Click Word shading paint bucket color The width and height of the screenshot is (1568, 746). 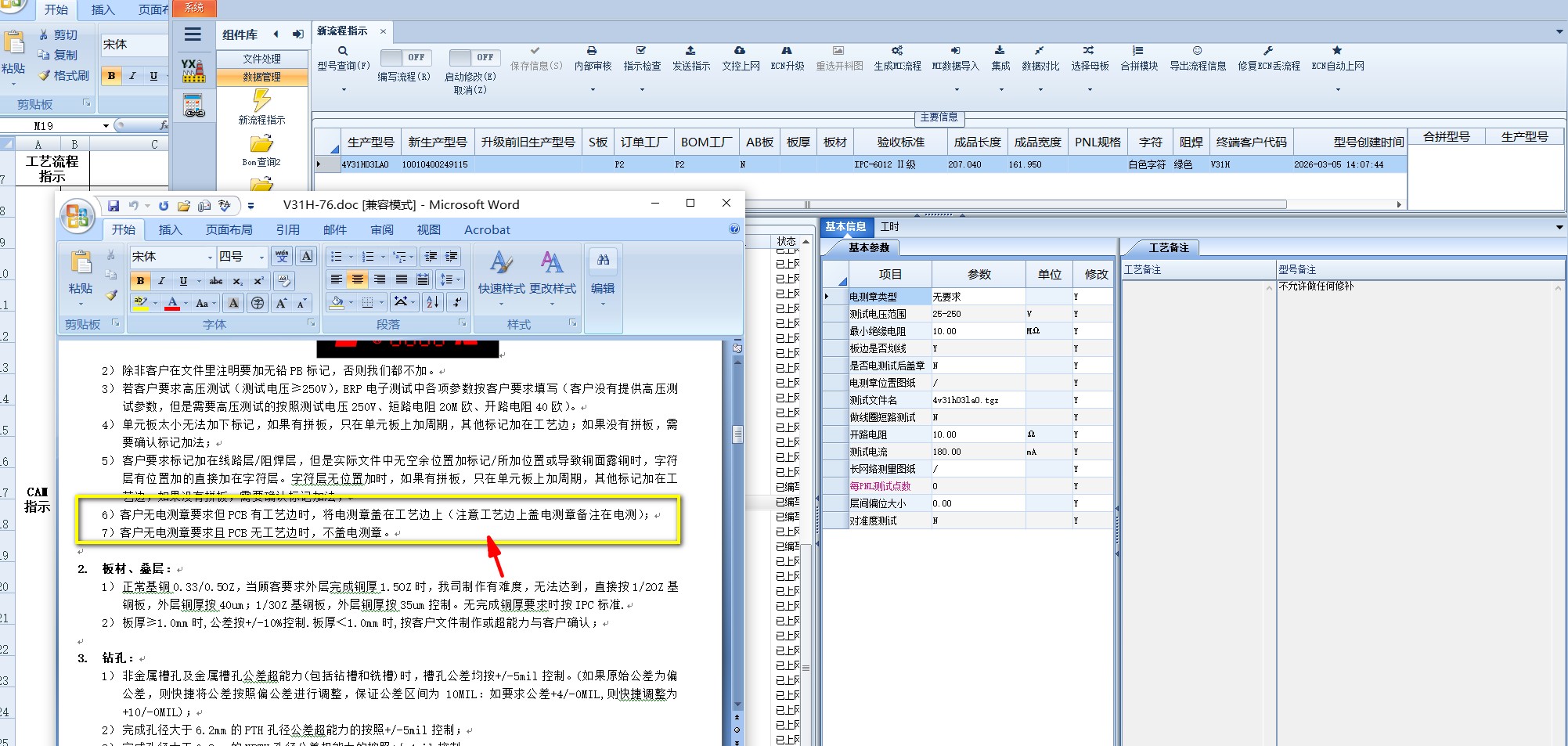pos(337,302)
